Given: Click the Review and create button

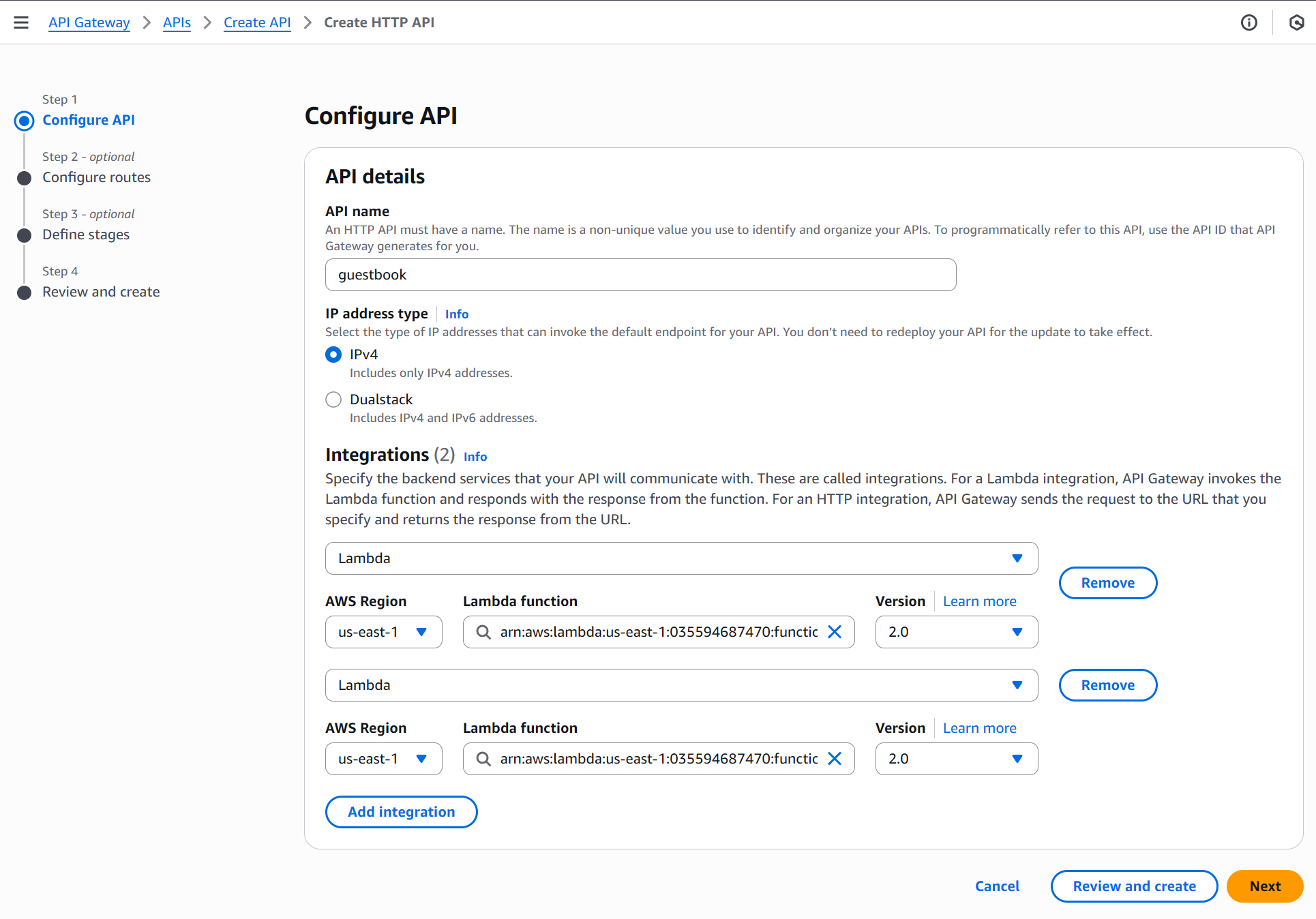Looking at the screenshot, I should tap(1134, 886).
